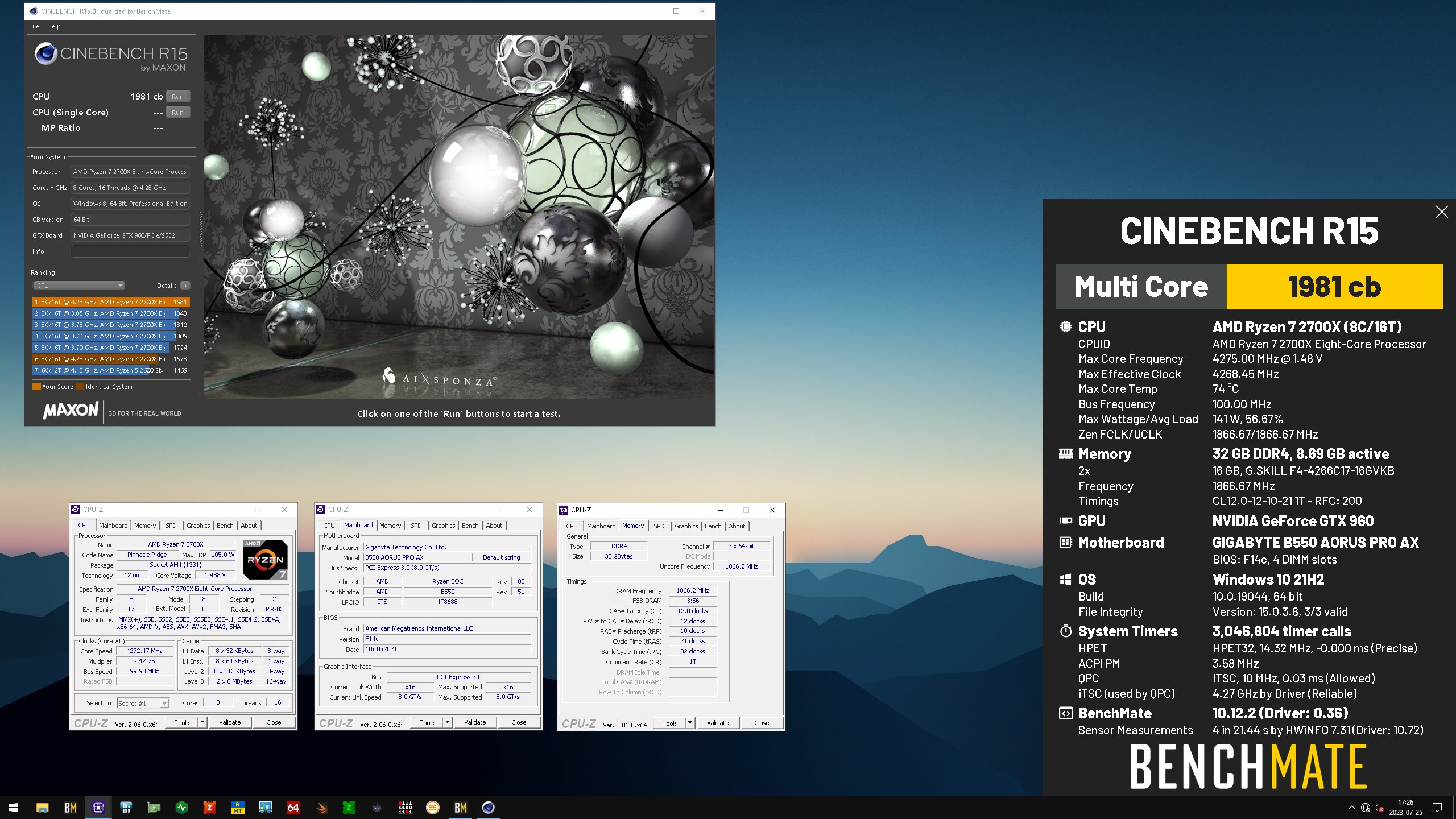Open the green hexagon pulse monitor taskbar icon
This screenshot has width=1456, height=819.
(181, 807)
